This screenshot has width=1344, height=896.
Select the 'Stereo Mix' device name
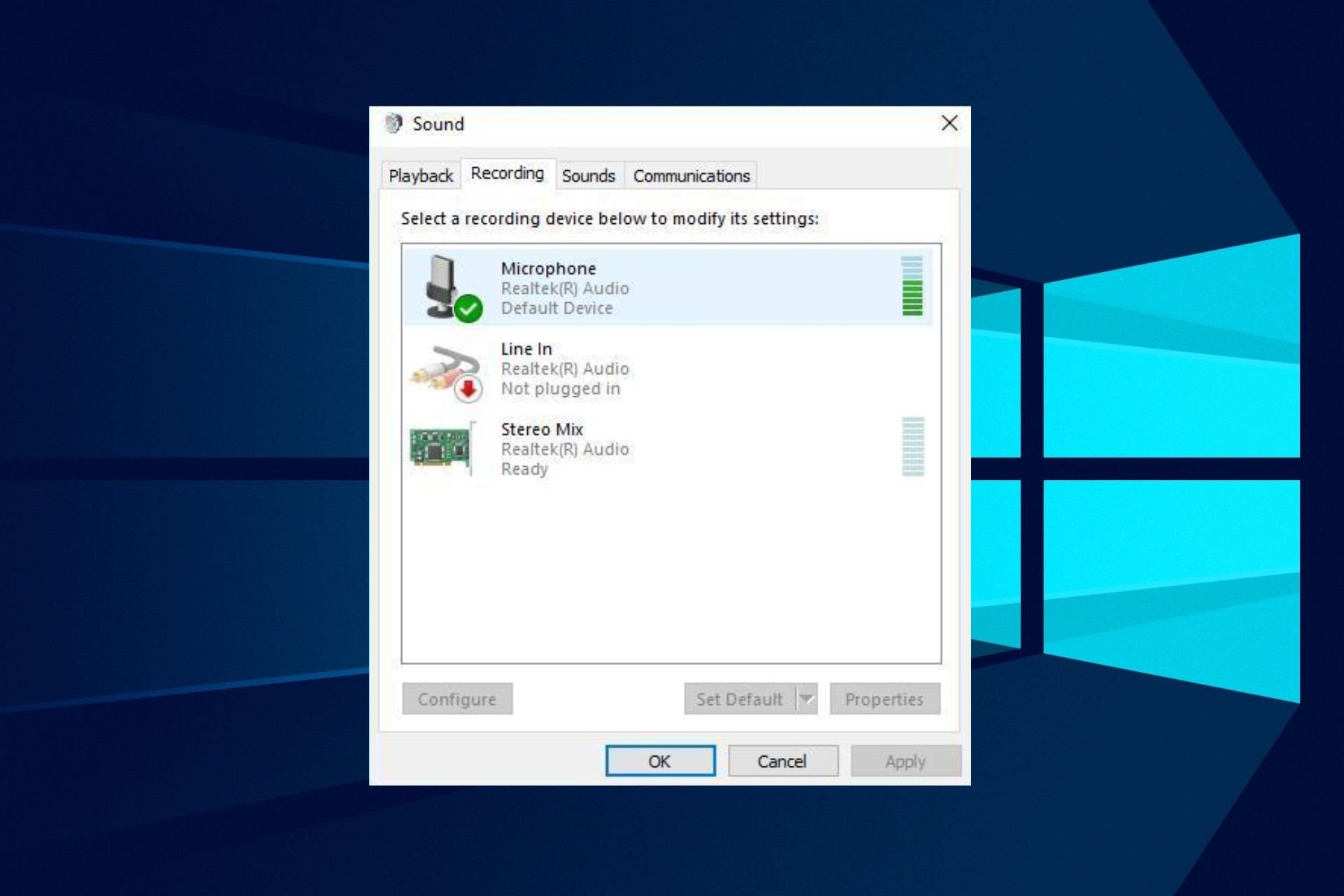click(542, 429)
